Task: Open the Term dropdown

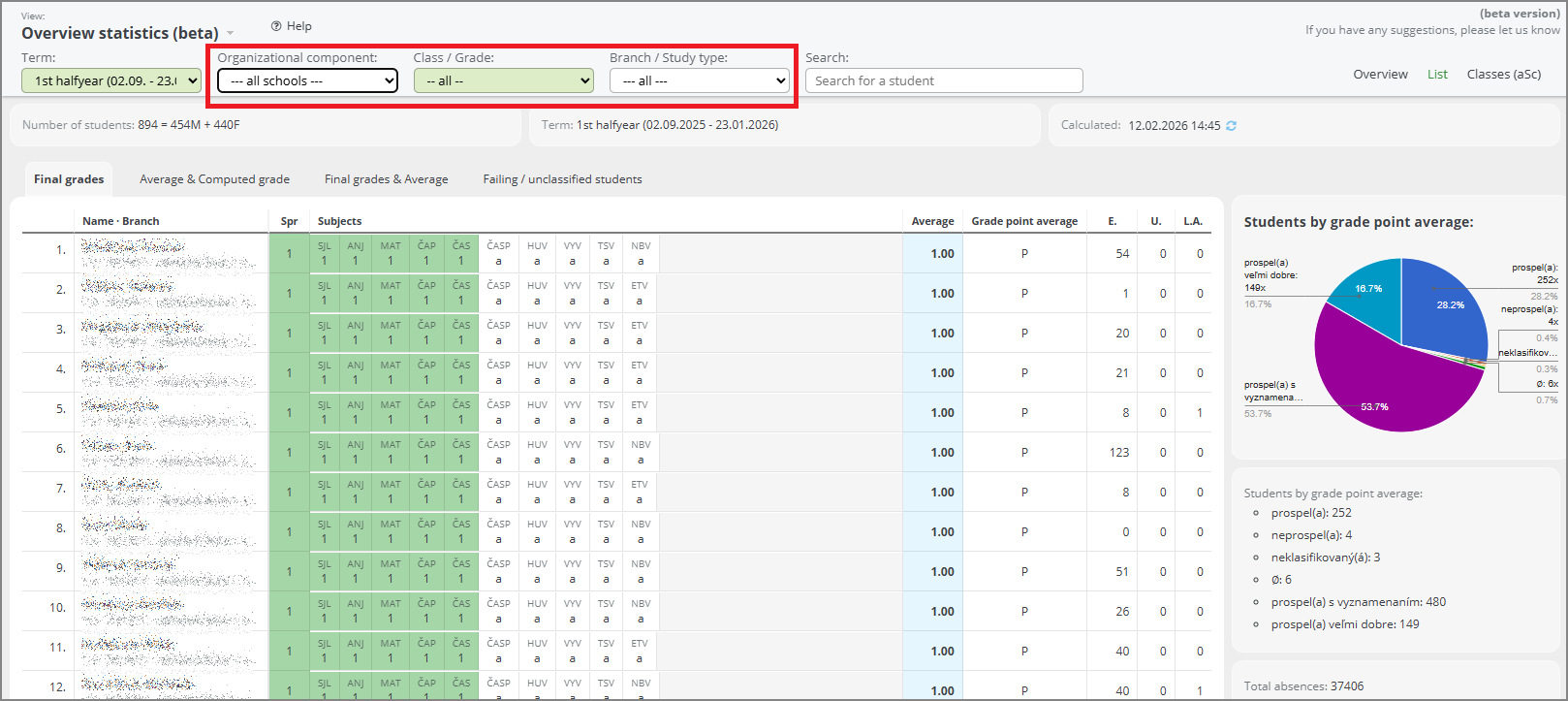Action: 111,80
